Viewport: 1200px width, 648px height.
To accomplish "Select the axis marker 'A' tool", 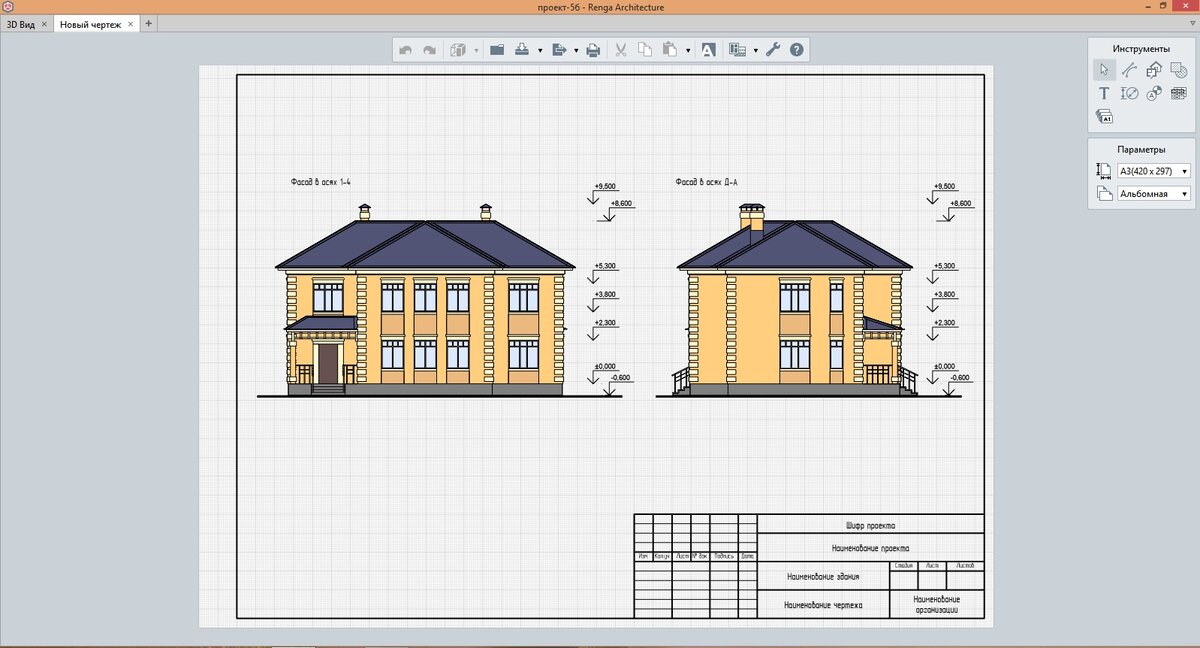I will point(1154,93).
